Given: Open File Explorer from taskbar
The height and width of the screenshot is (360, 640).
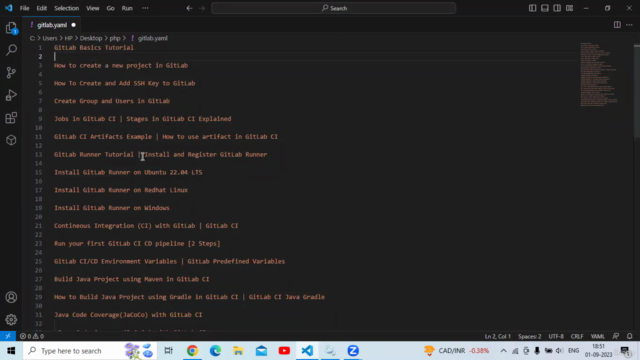Looking at the screenshot, I should tap(238, 351).
